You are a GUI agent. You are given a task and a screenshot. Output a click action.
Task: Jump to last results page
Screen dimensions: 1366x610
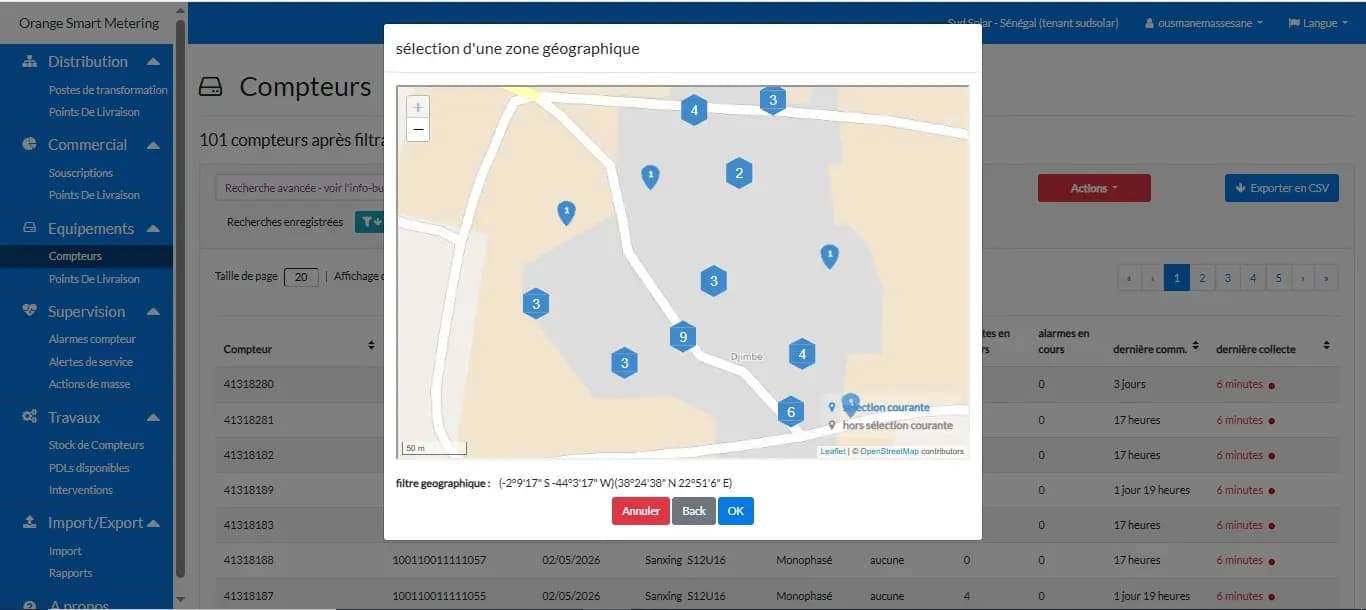click(x=1327, y=279)
